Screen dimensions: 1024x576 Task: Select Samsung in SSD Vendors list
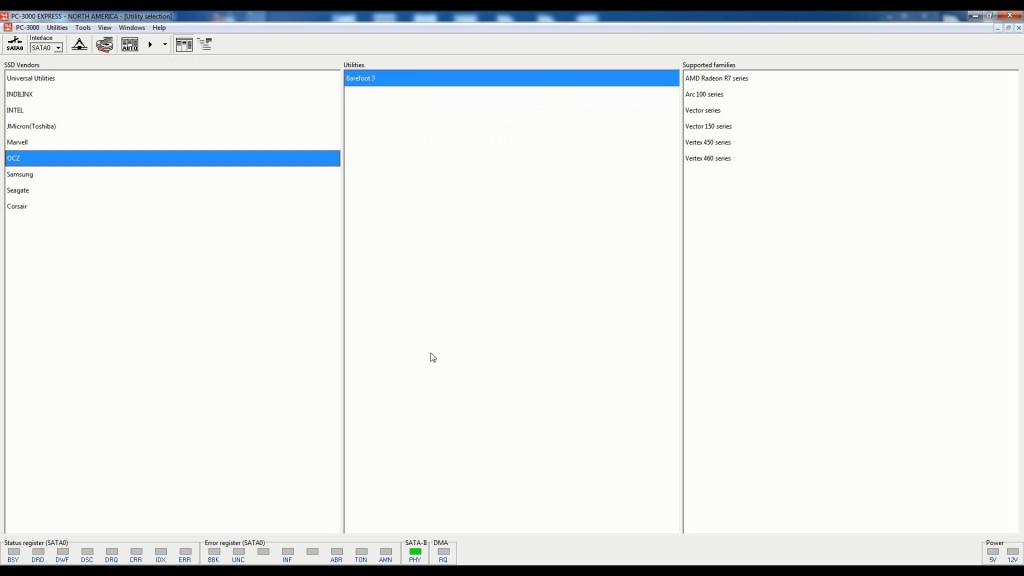tap(20, 174)
